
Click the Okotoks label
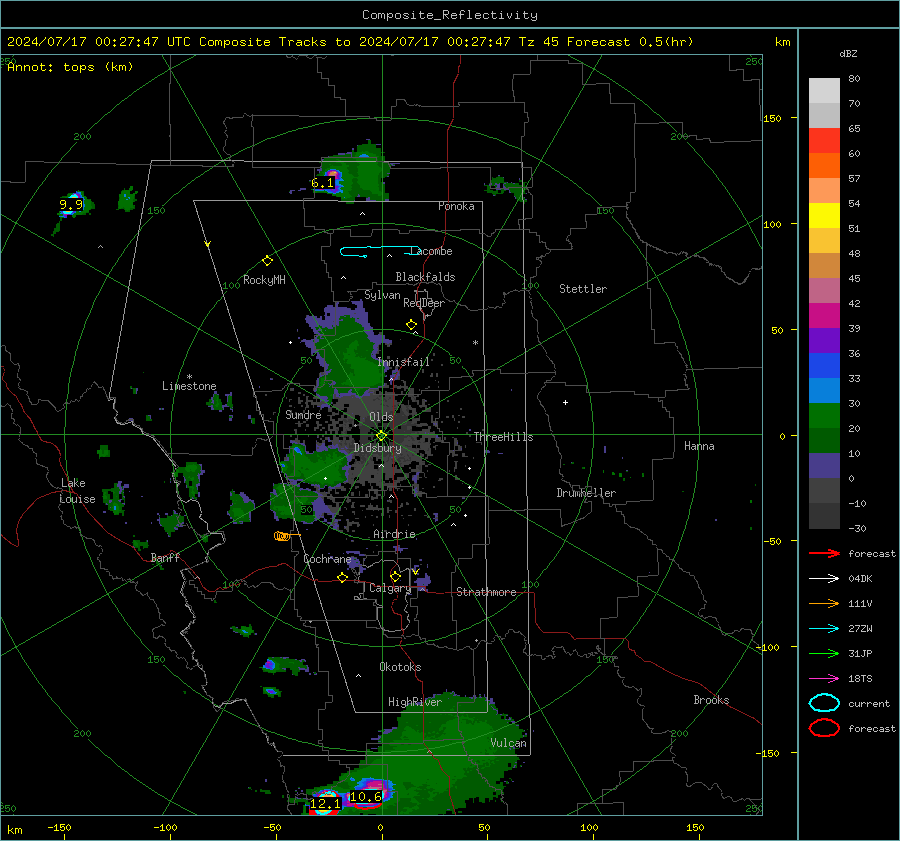click(x=400, y=667)
